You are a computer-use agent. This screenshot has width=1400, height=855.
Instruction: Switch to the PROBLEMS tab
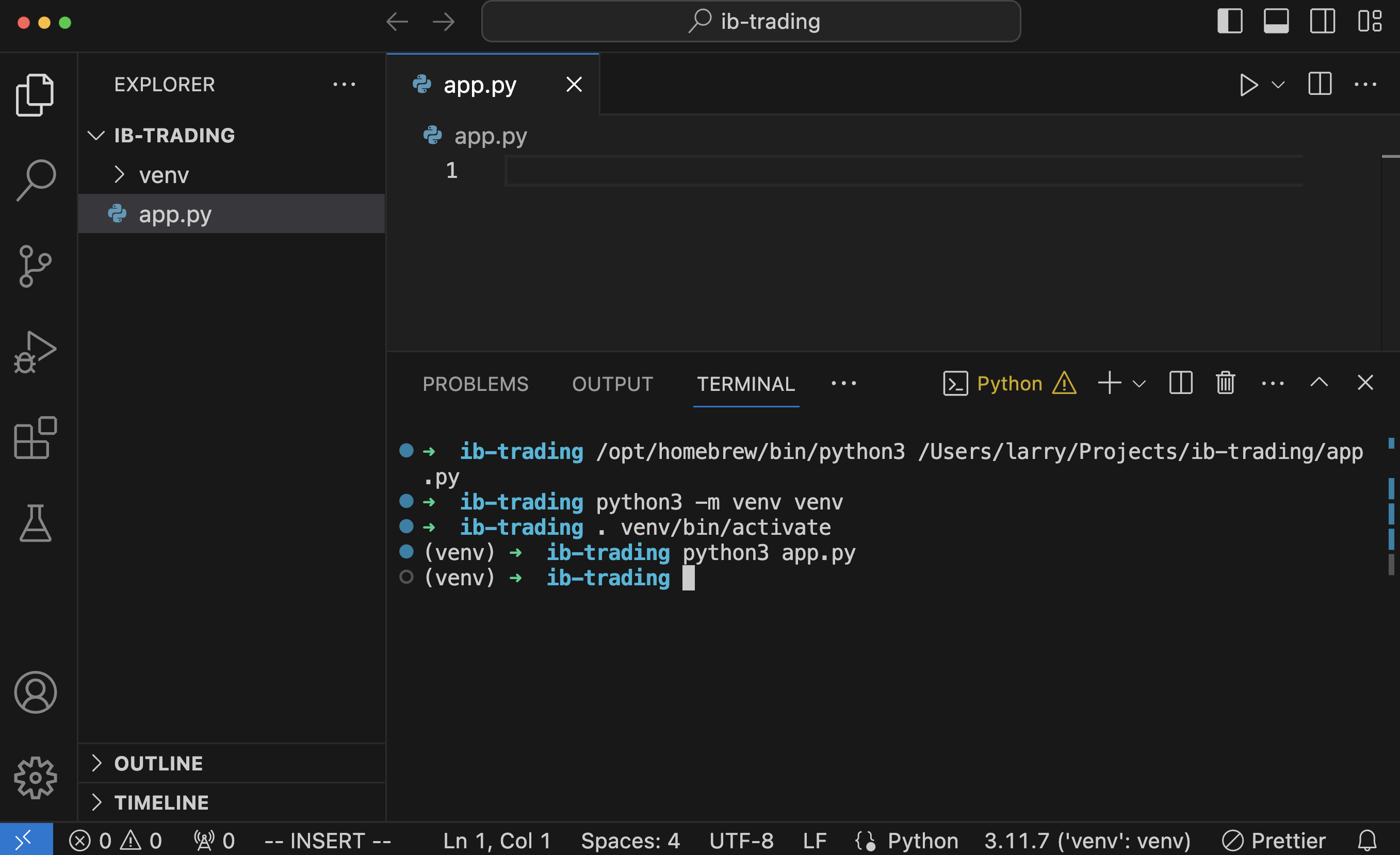475,384
